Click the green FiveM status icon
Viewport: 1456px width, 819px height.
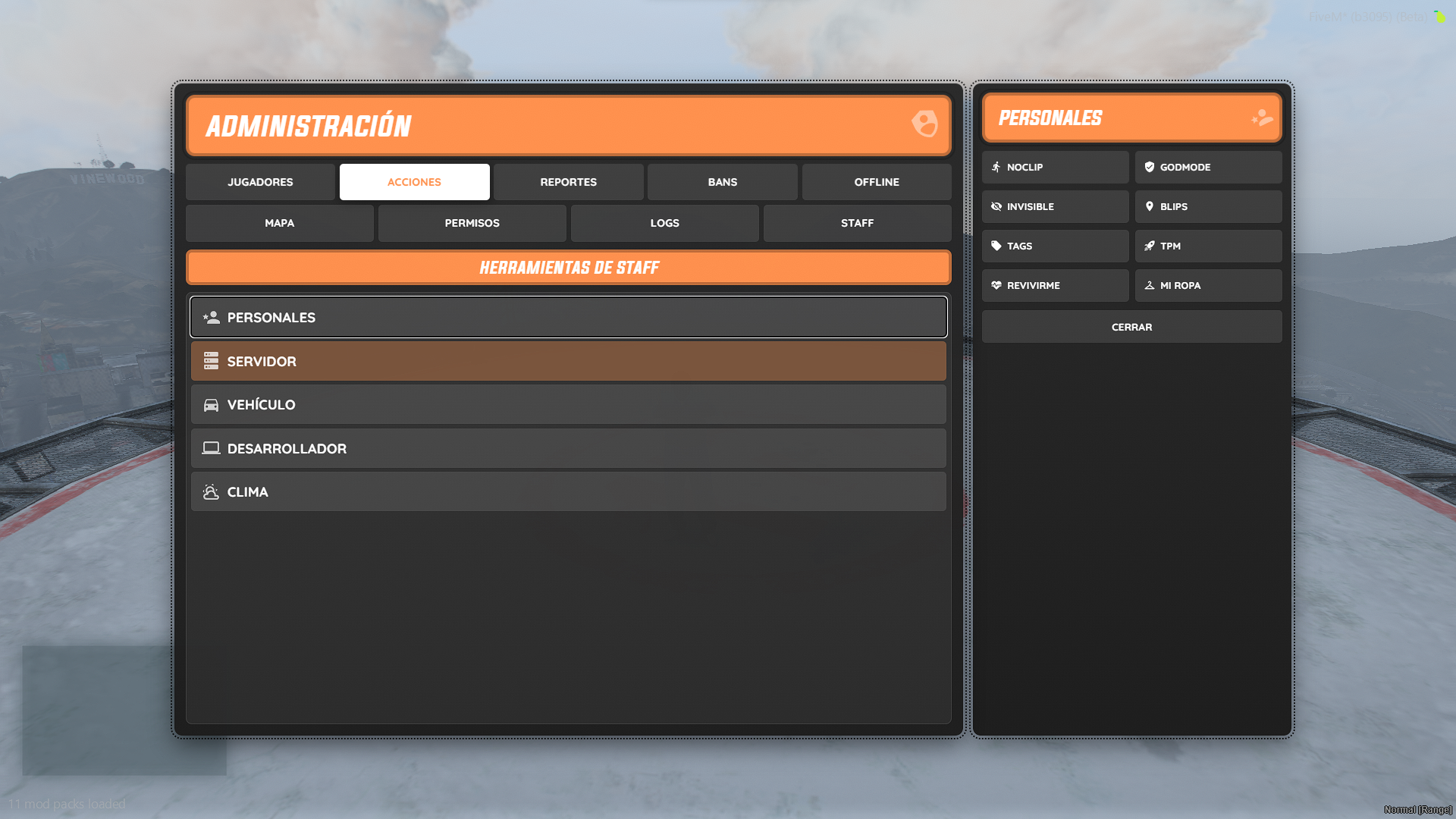(1439, 16)
